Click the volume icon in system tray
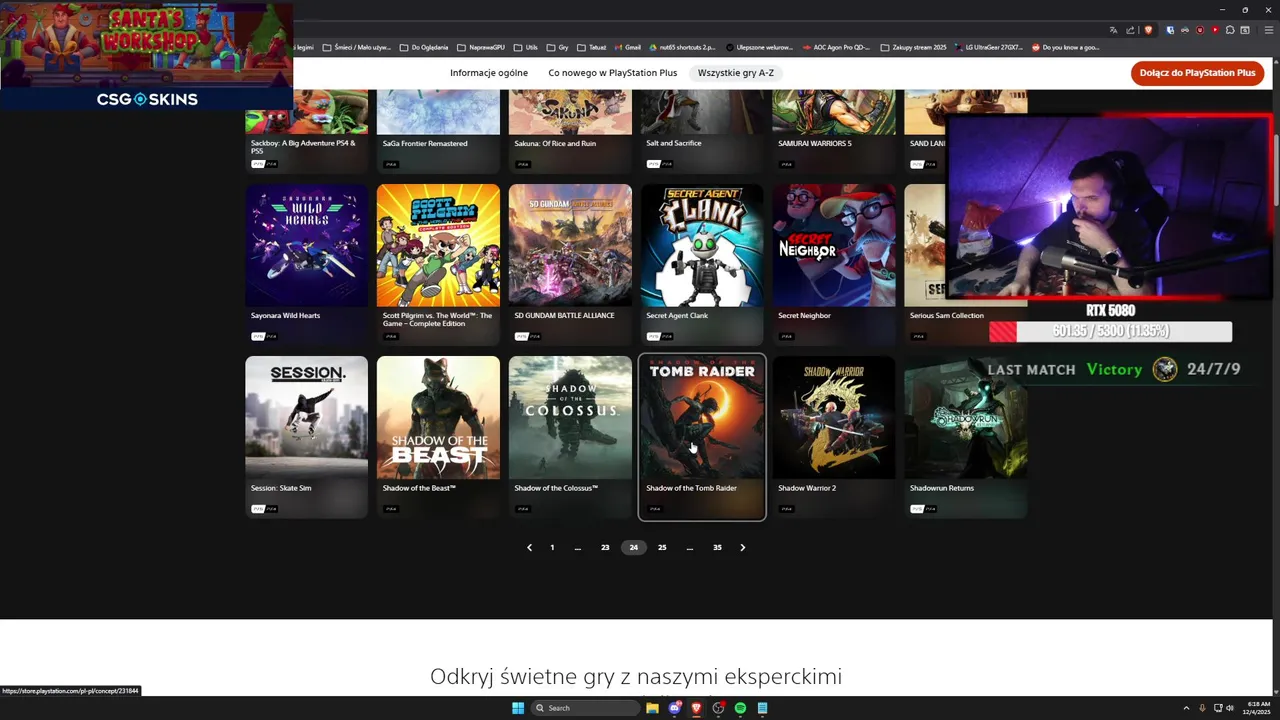The image size is (1280, 720). click(x=1230, y=708)
